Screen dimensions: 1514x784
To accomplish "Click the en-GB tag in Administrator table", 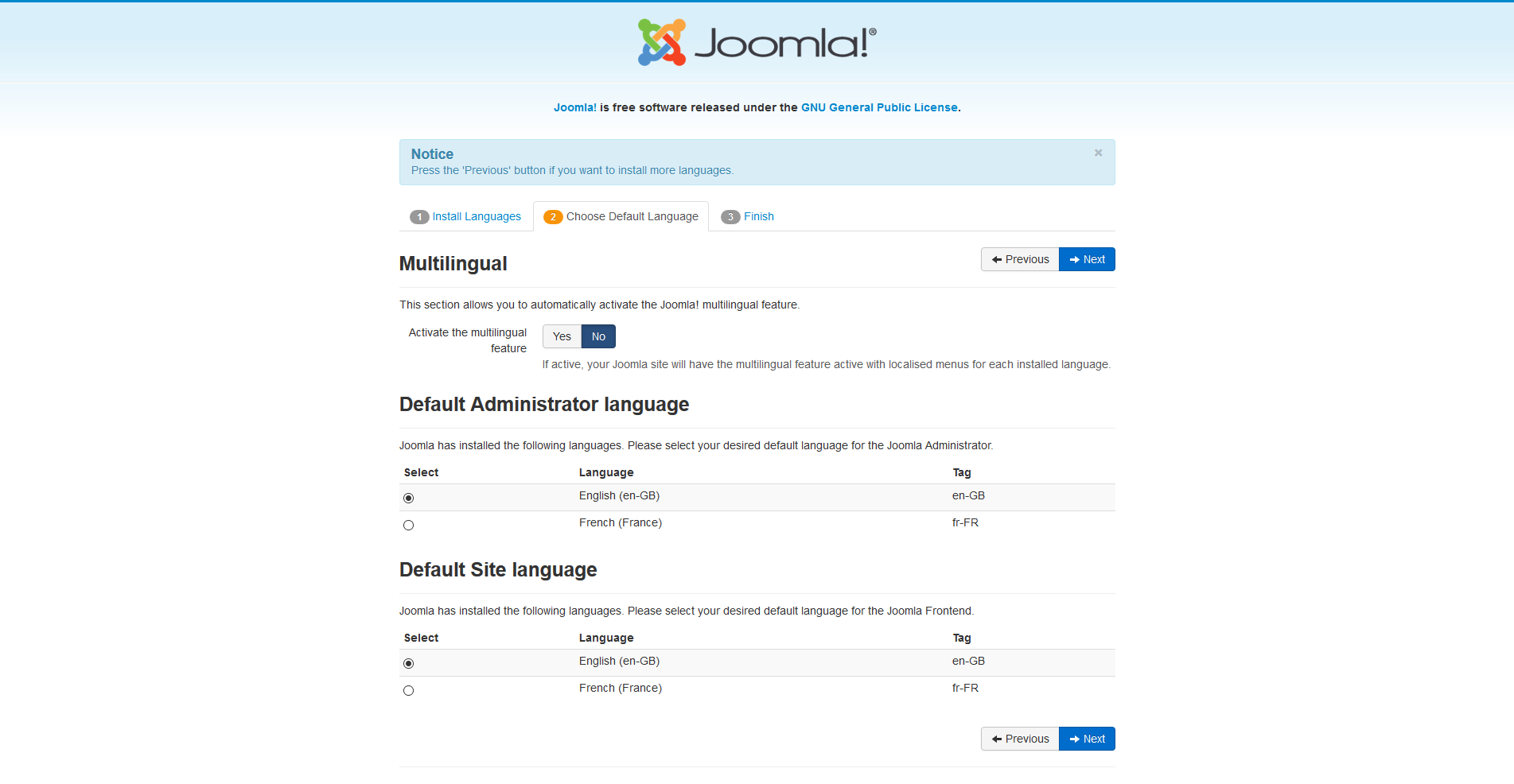I will click(968, 495).
